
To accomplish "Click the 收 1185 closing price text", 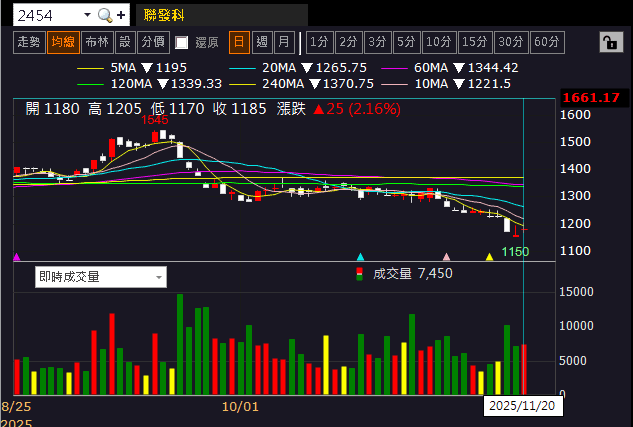I will [x=240, y=109].
